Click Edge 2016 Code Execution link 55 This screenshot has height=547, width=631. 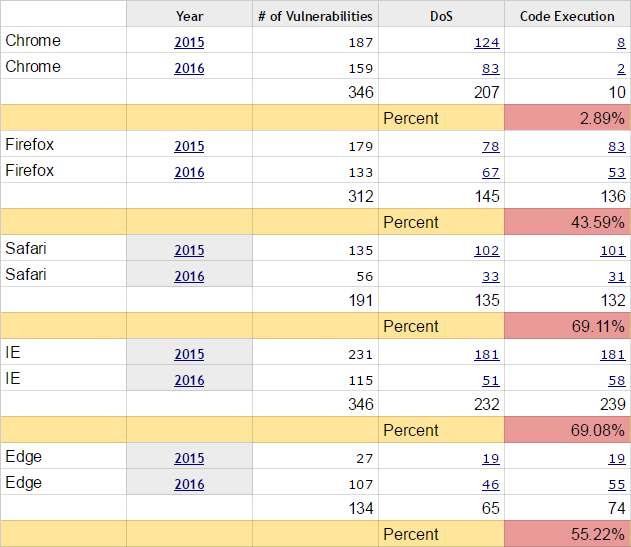[x=617, y=484]
